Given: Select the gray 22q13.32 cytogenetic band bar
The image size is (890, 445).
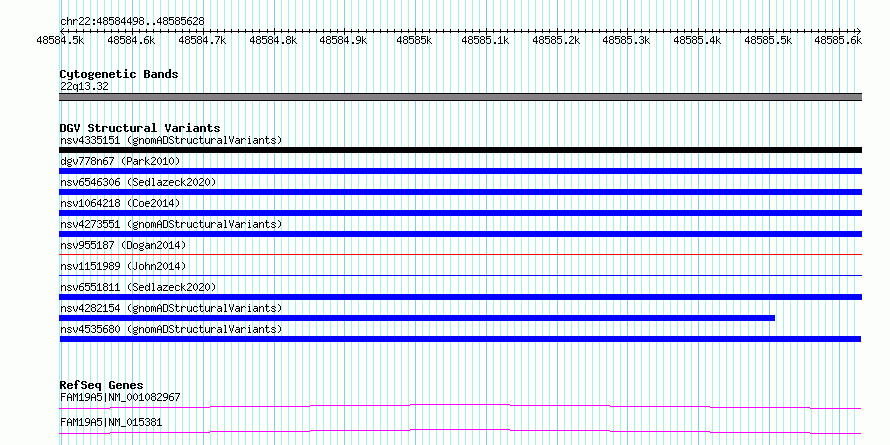Looking at the screenshot, I should [461, 97].
